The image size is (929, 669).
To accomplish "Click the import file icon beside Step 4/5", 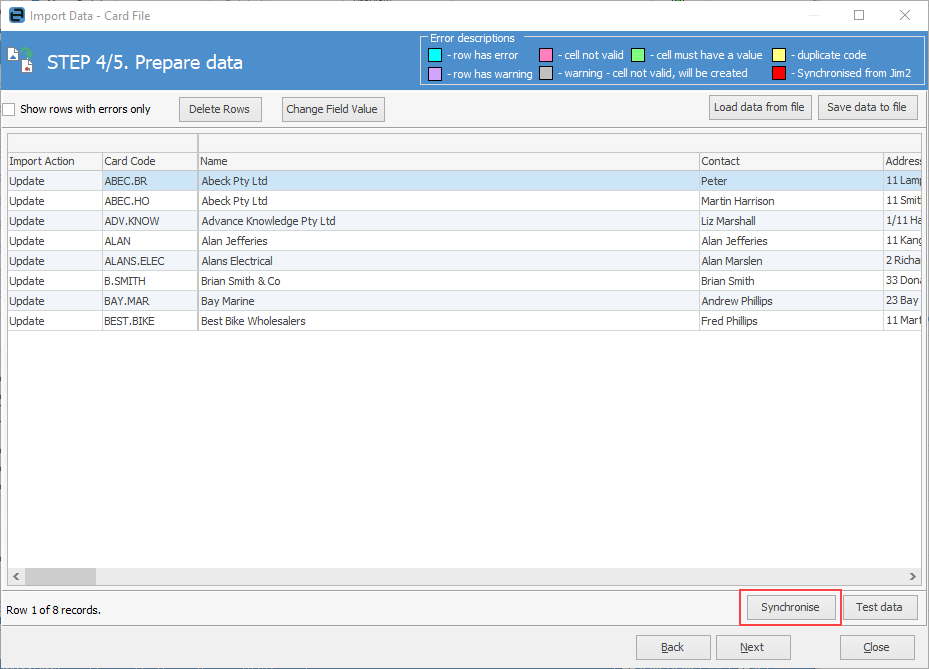I will (20, 61).
